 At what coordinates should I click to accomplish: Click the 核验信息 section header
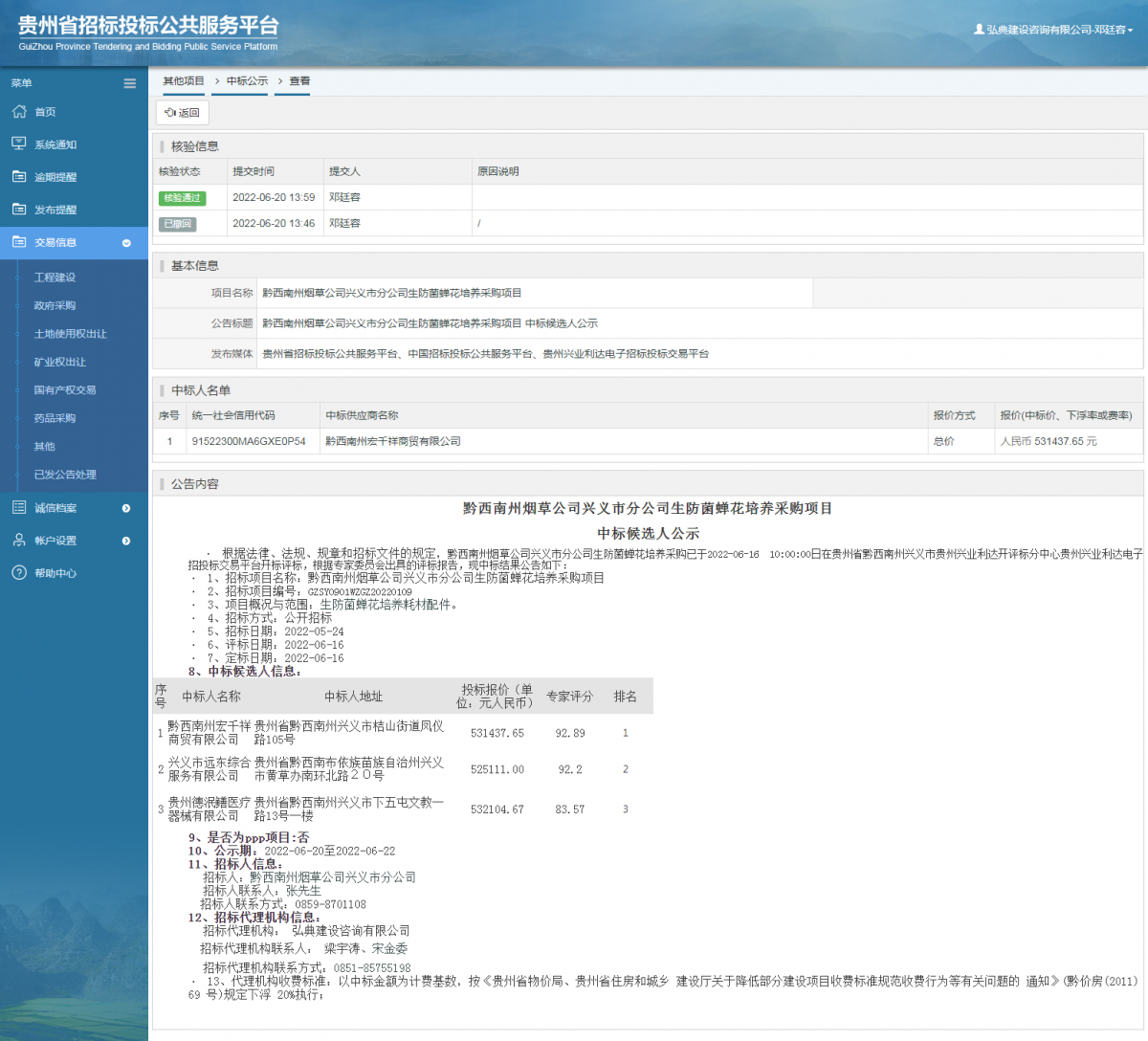pos(195,146)
